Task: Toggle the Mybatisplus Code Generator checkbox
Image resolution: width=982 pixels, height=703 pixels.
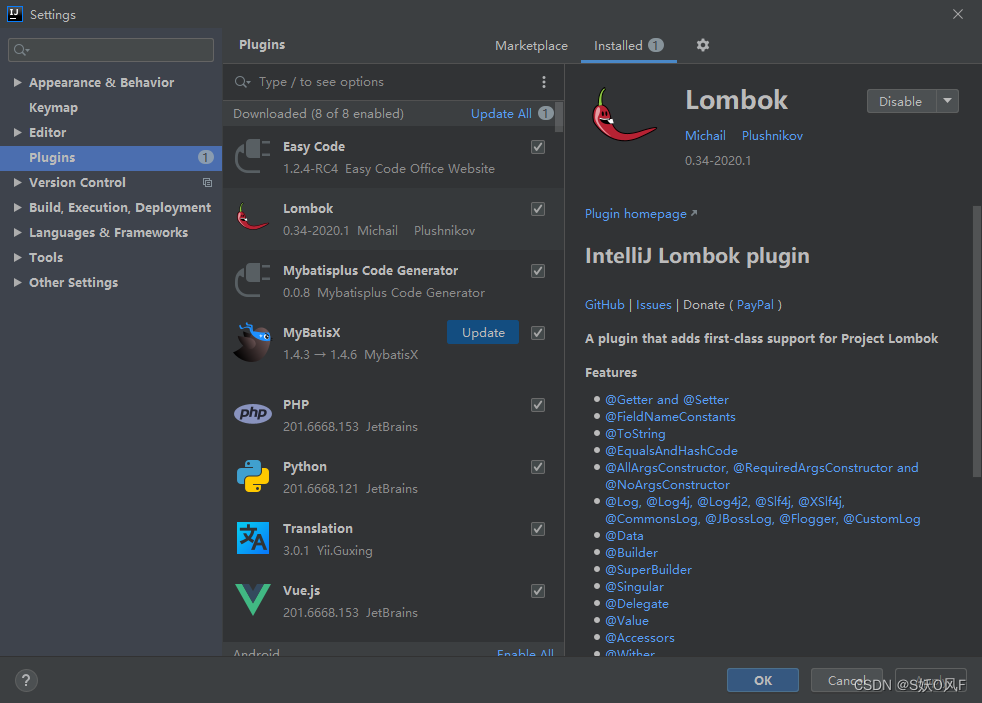Action: point(538,271)
